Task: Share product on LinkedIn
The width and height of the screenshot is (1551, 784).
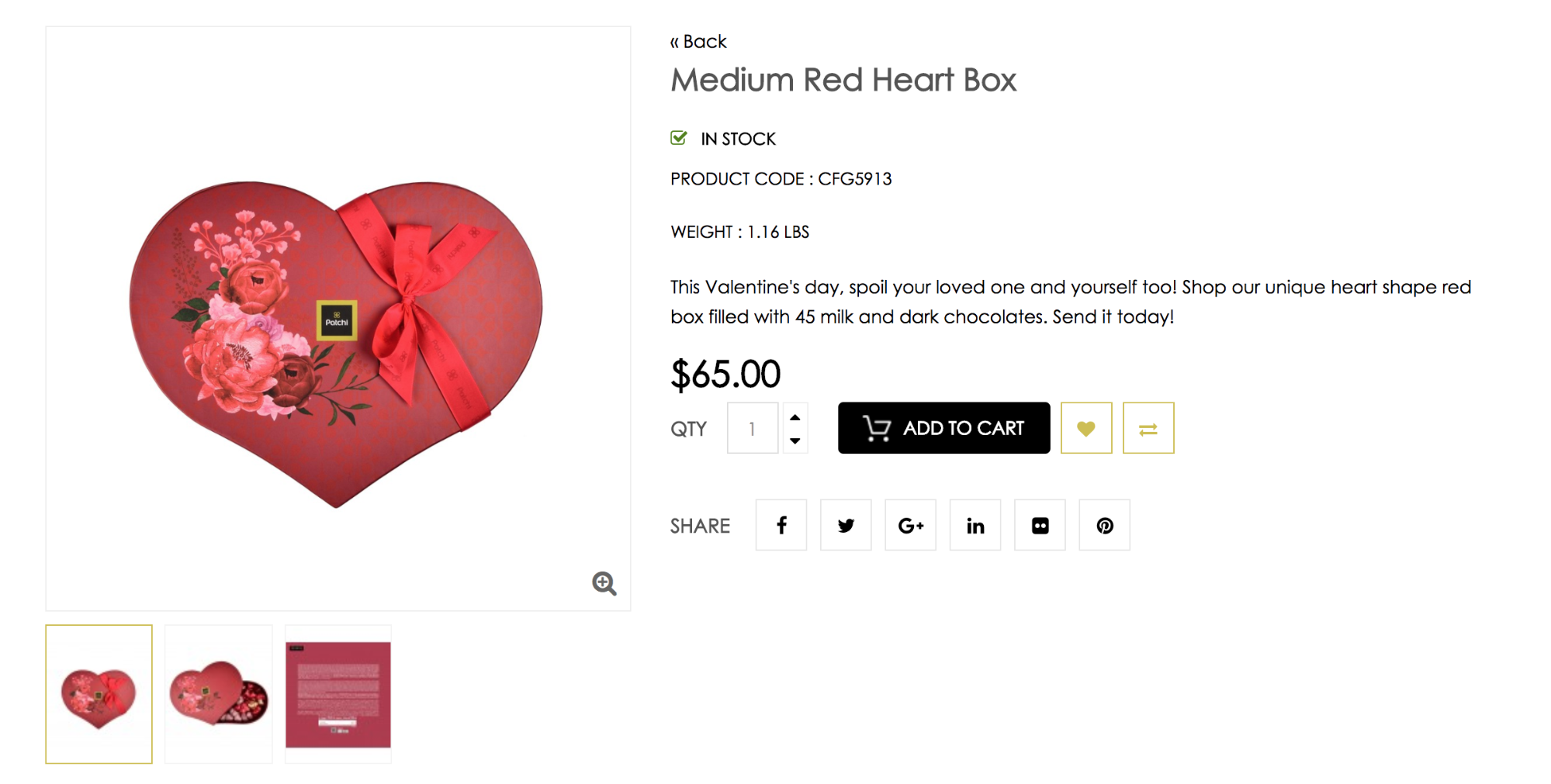Action: [x=975, y=525]
